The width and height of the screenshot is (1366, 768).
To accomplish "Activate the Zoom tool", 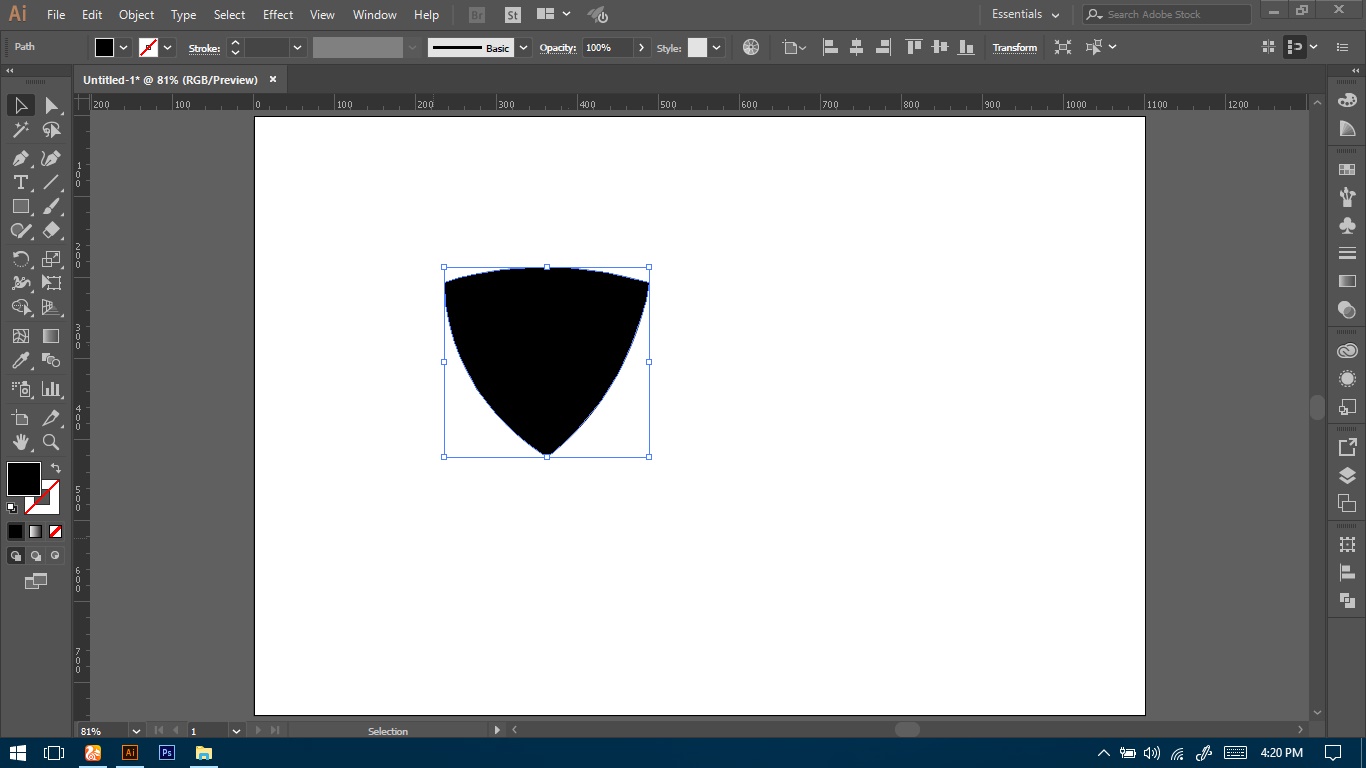I will [51, 442].
